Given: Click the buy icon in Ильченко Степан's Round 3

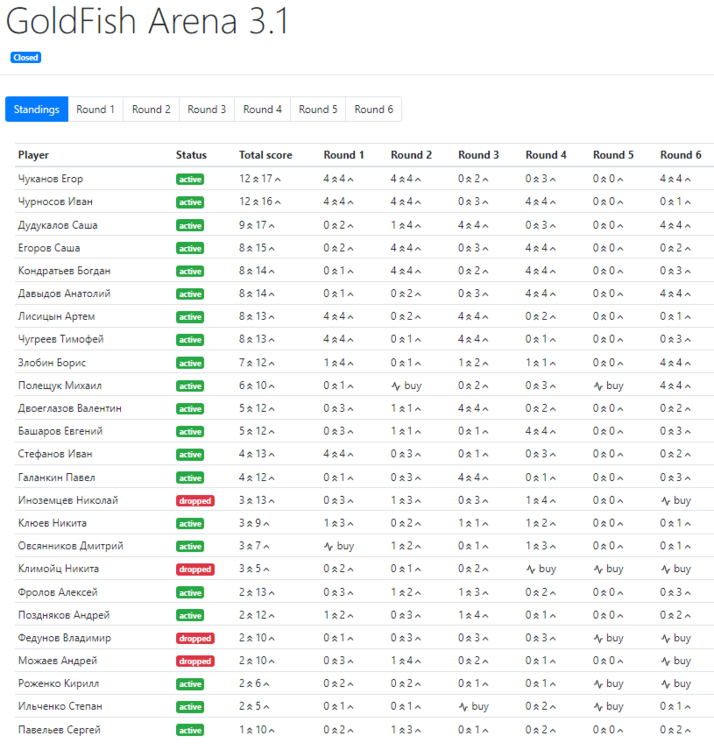Looking at the screenshot, I should (463, 707).
